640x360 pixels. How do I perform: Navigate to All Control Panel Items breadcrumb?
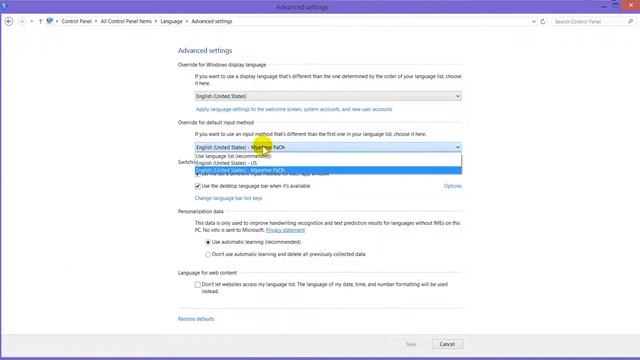[x=126, y=21]
